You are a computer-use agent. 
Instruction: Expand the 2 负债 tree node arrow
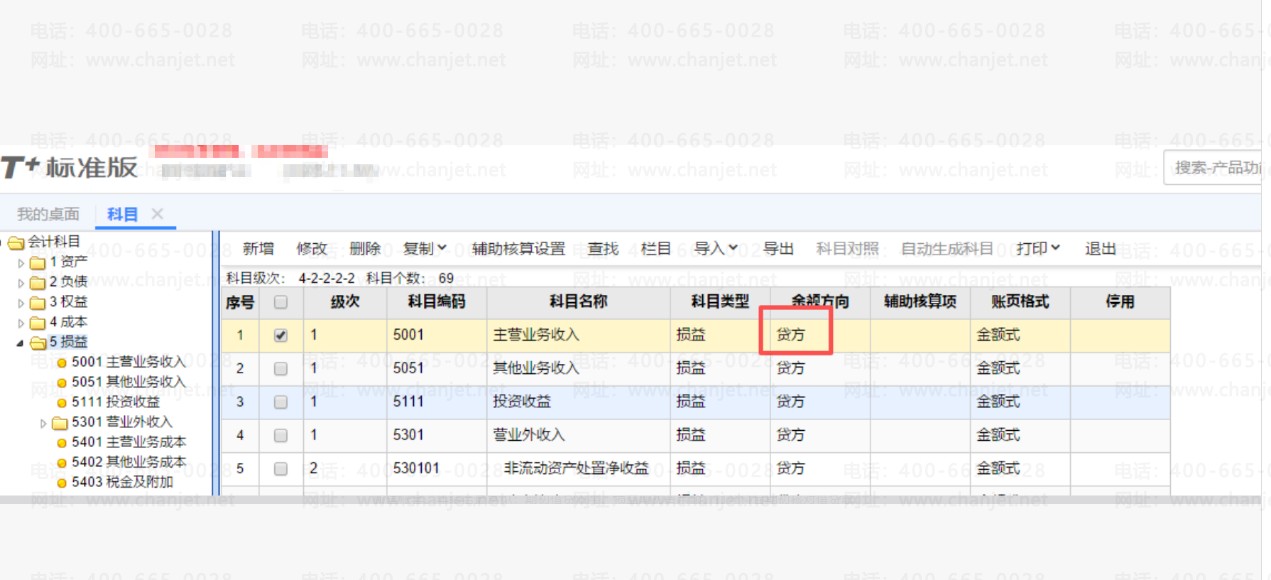coord(21,282)
